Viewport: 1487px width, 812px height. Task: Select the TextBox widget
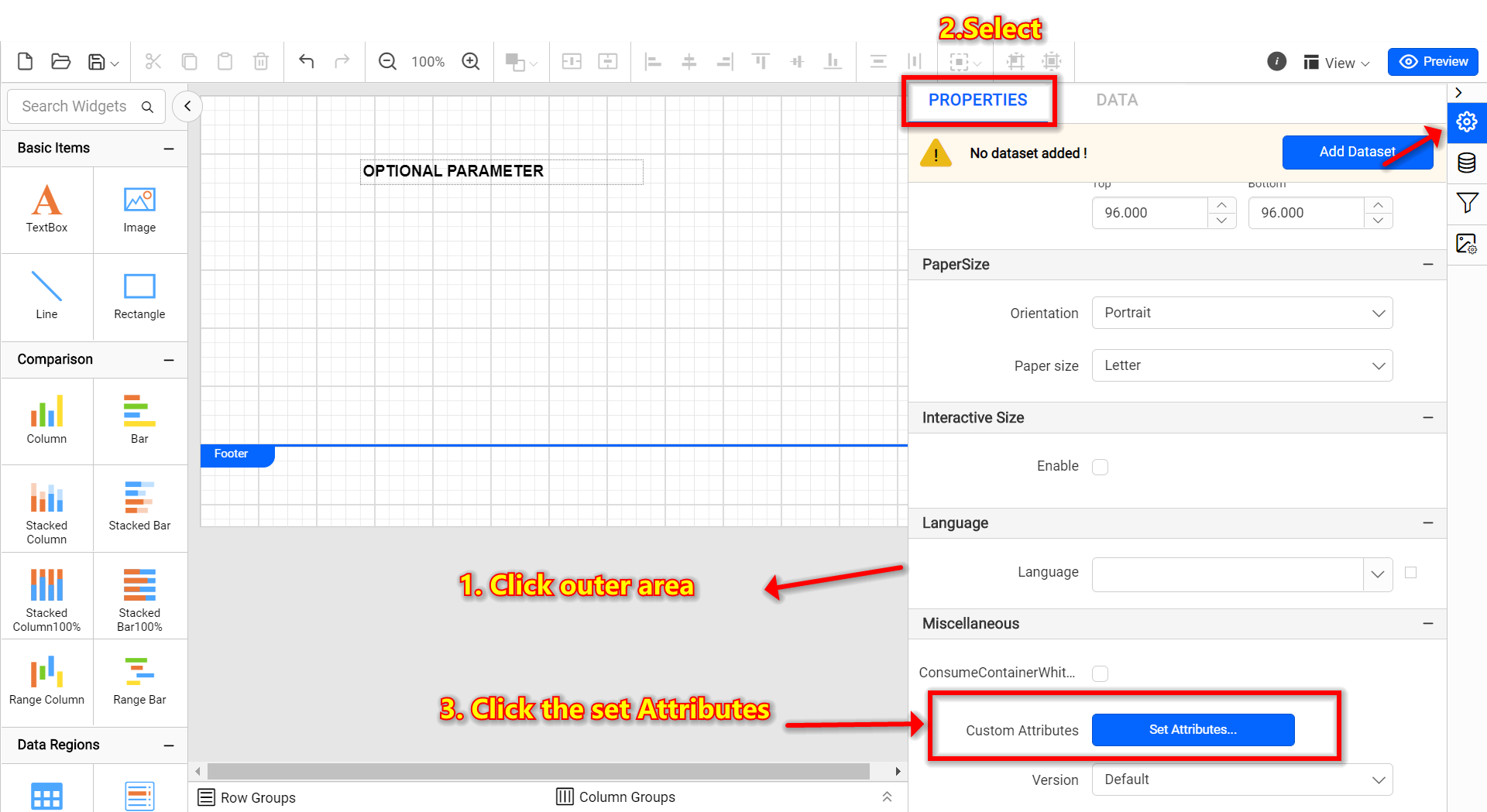47,210
